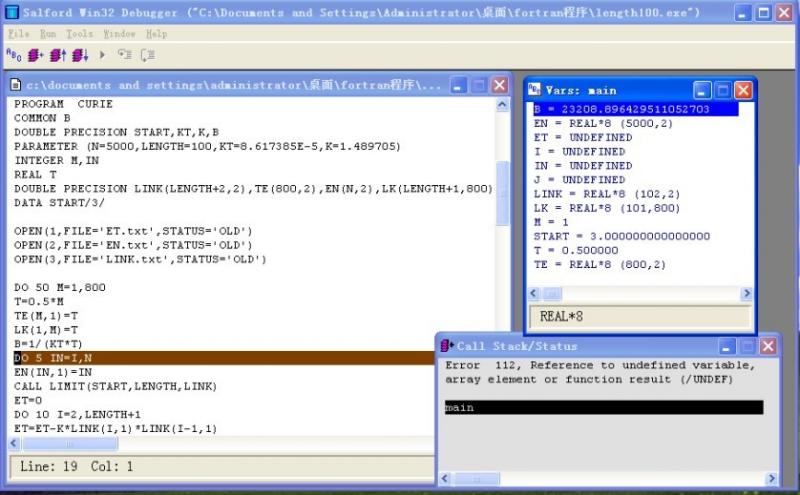The width and height of the screenshot is (800, 495).
Task: Select the main entry in call stack
Action: 604,407
